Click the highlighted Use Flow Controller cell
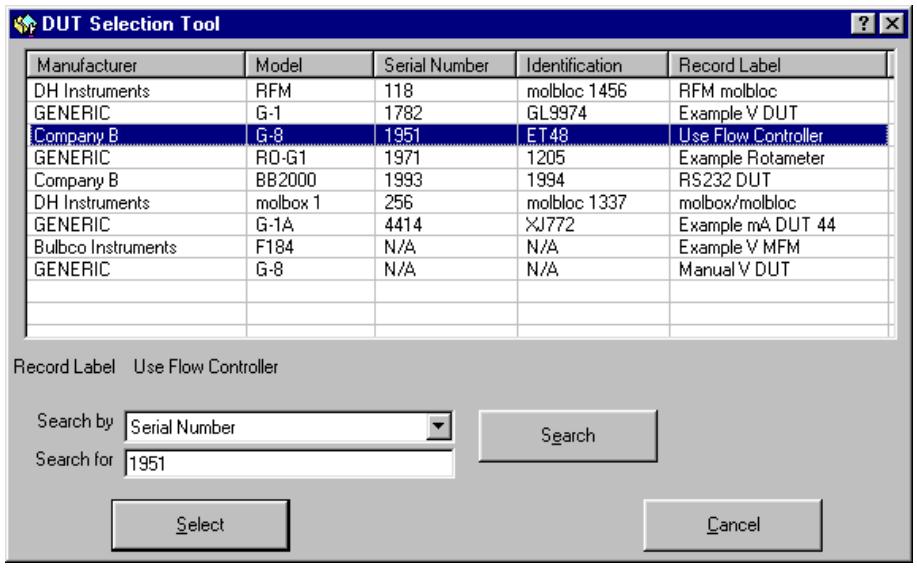Viewport: 917px width, 568px height. 779,135
